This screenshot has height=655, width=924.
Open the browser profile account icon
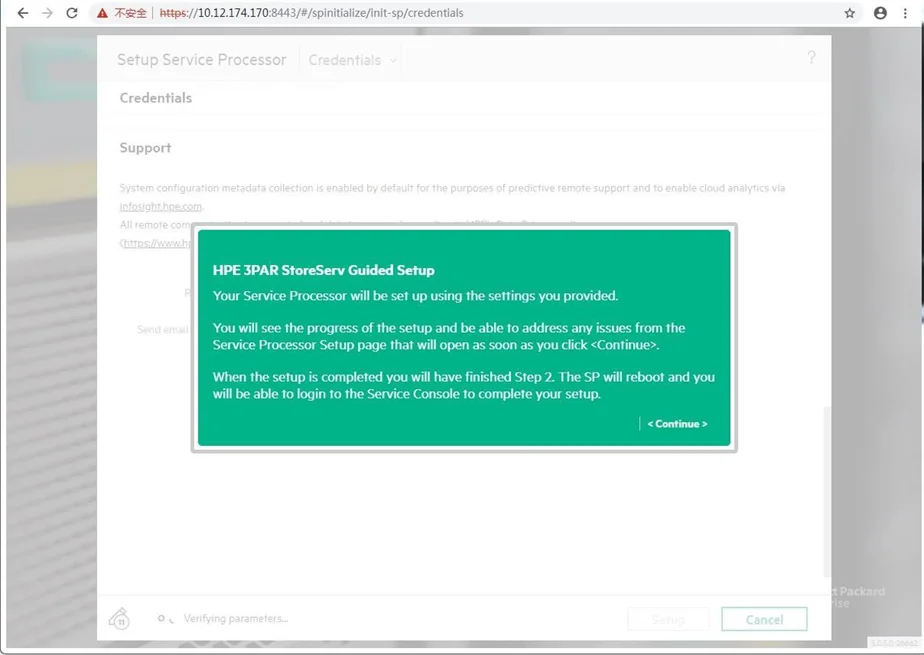coord(880,13)
